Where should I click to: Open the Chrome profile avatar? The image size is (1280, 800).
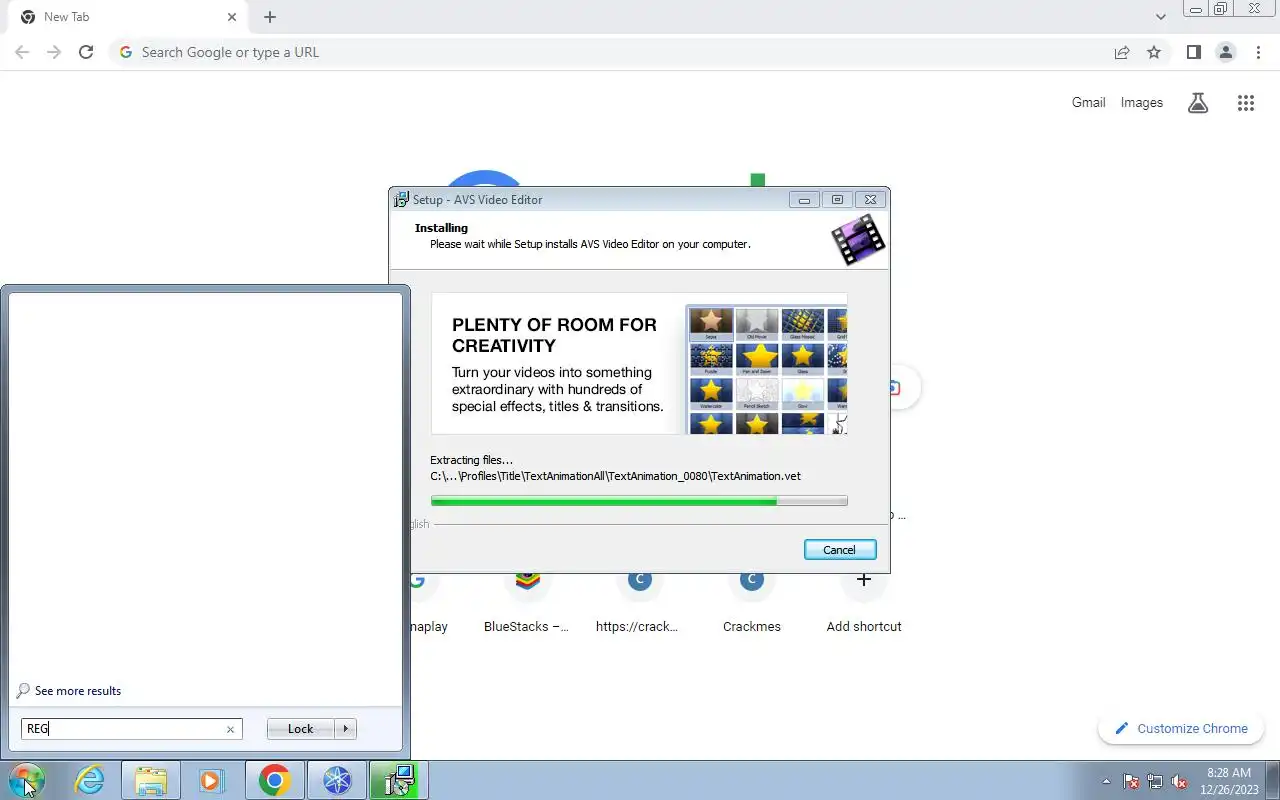[x=1225, y=52]
